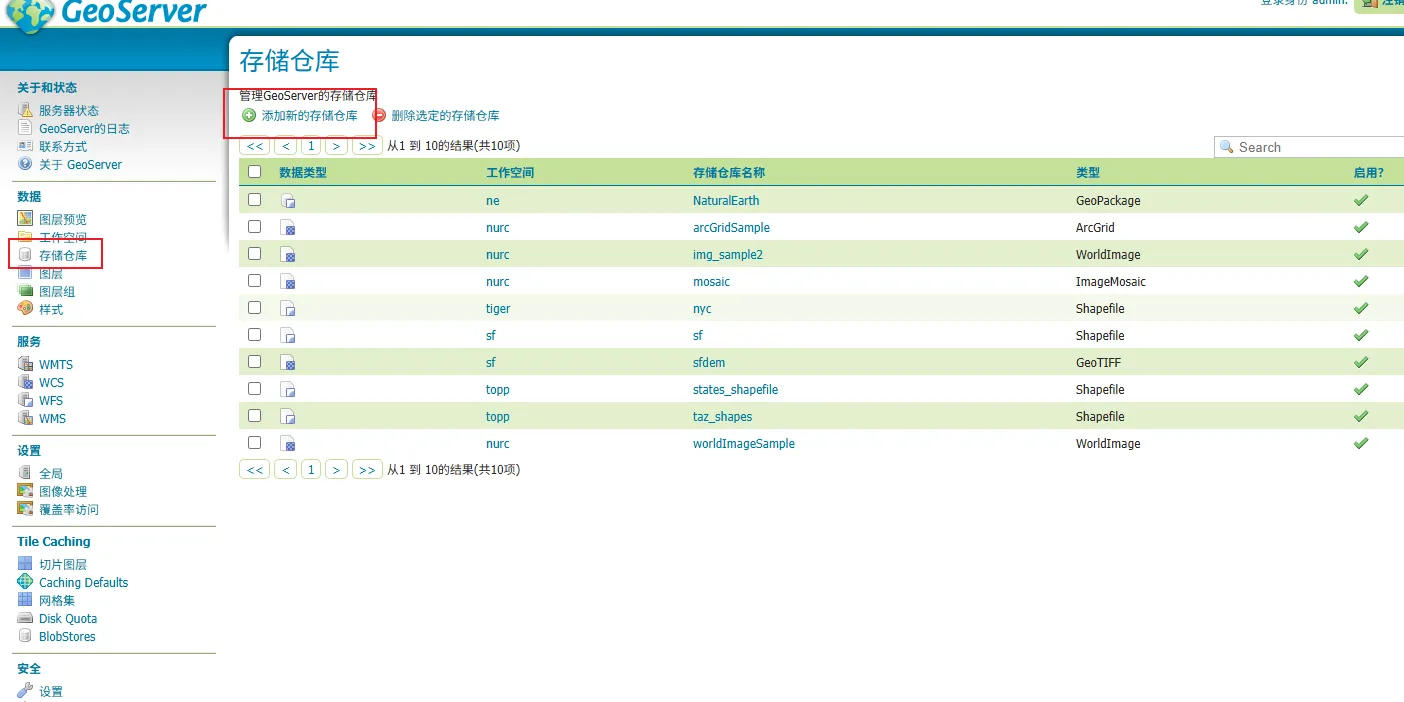Image resolution: width=1404 pixels, height=702 pixels.
Task: Click the green add new store icon
Action: point(249,116)
